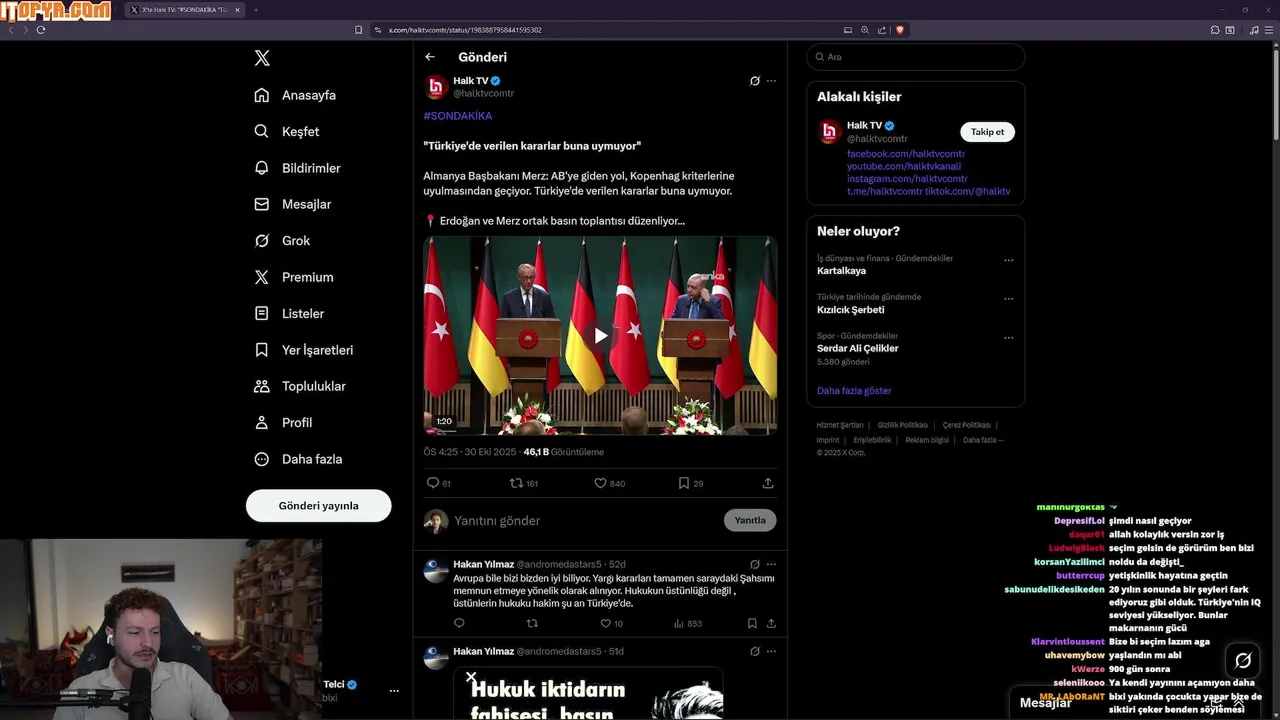Open the #SONDAKİKA hashtag
This screenshot has height=720, width=1280.
coord(458,116)
